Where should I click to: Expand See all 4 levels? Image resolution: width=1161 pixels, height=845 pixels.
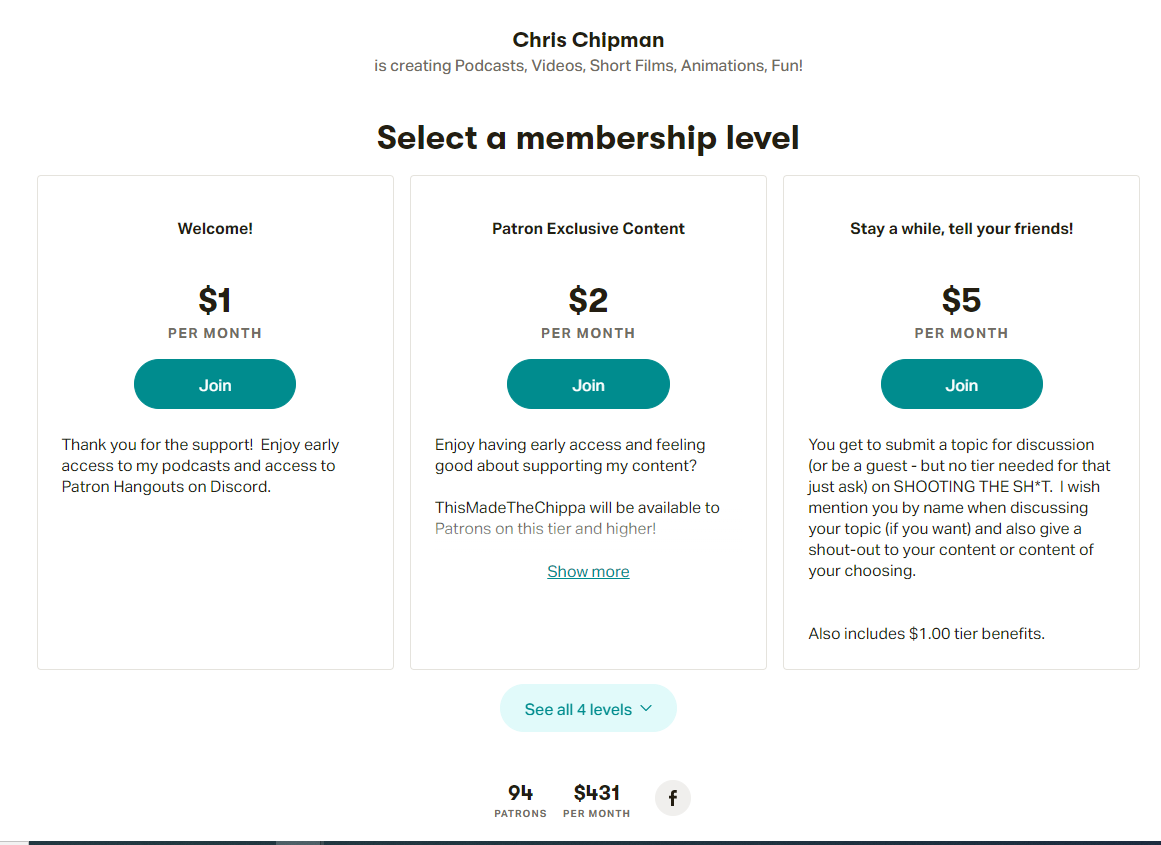pos(588,709)
